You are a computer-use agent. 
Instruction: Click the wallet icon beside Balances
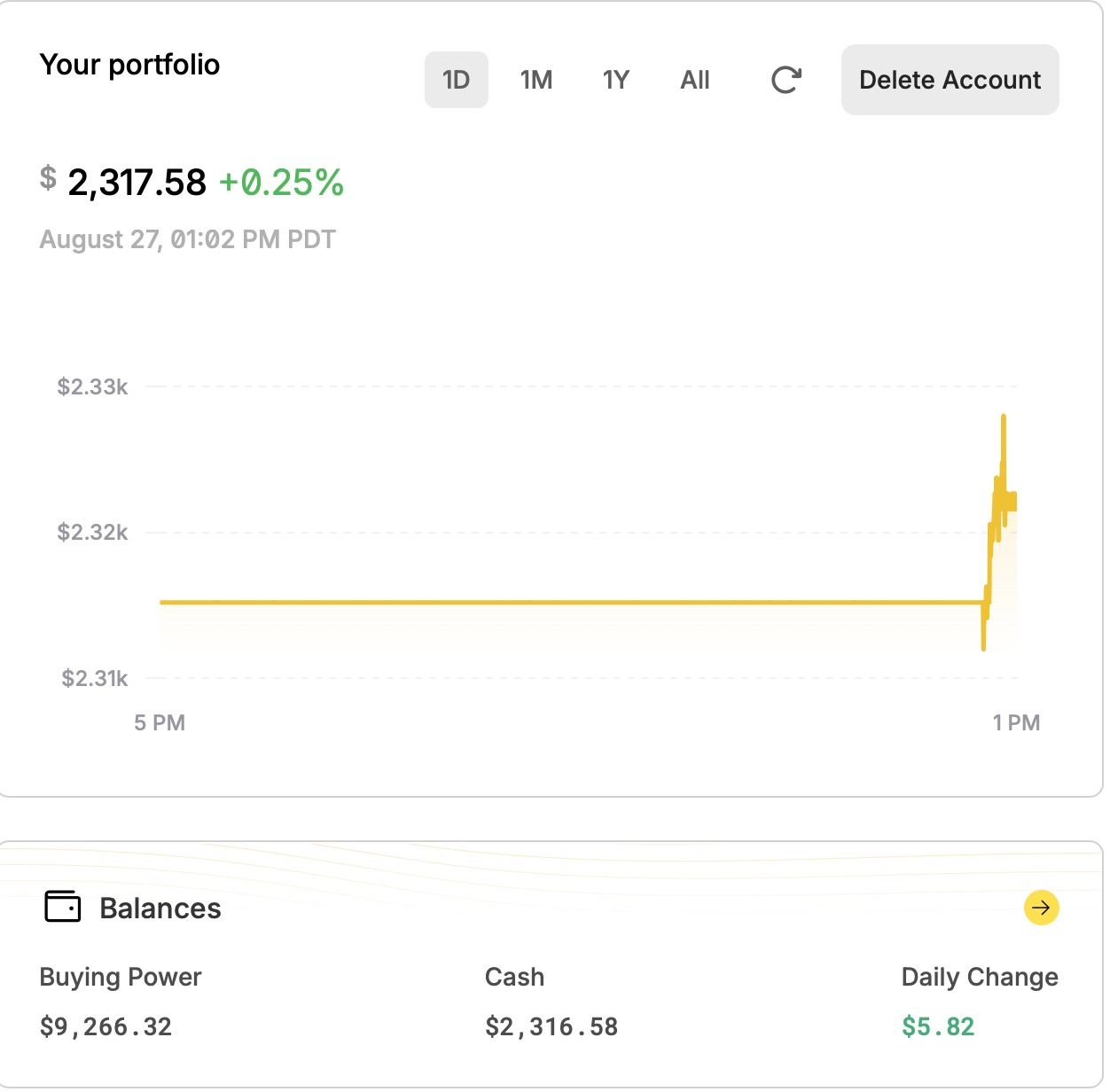[x=62, y=907]
